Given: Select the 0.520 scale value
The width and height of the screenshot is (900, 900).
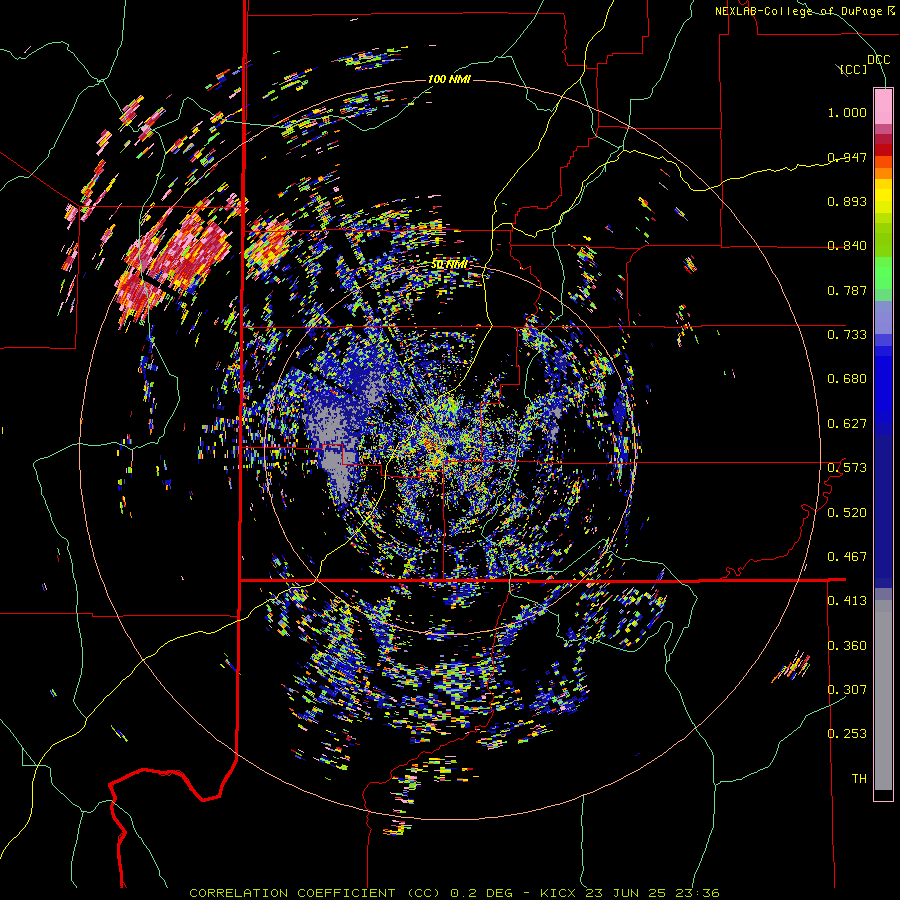Looking at the screenshot, I should (x=847, y=513).
